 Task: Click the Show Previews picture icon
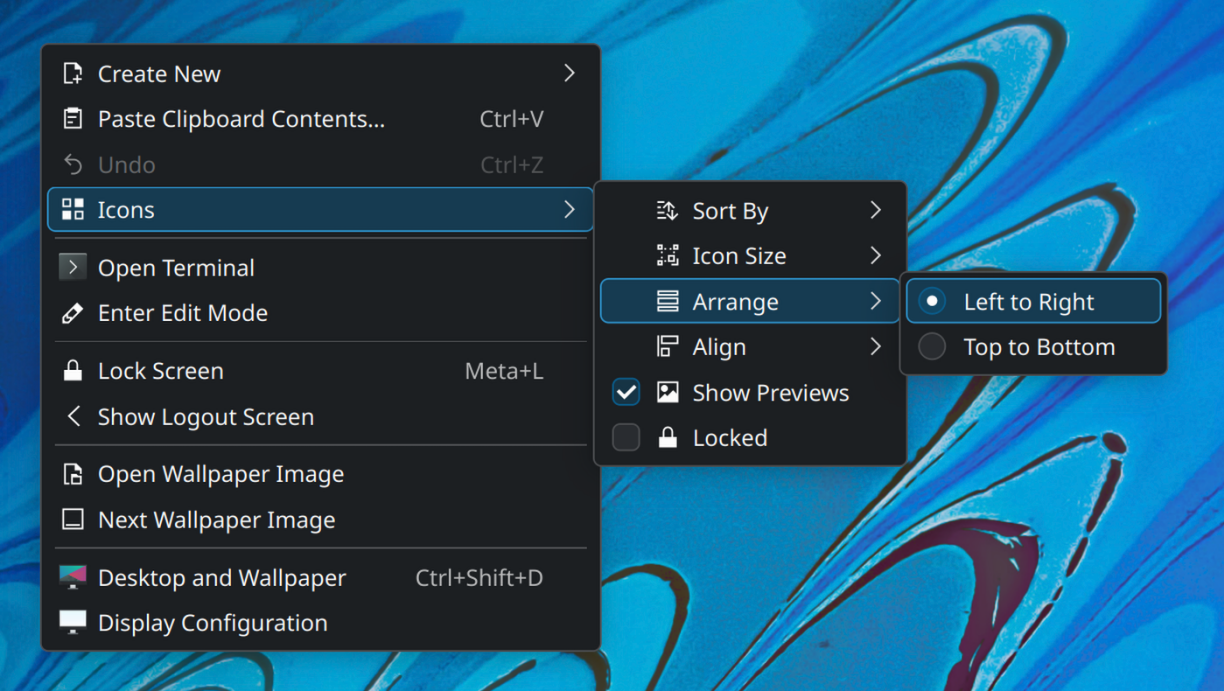(x=667, y=392)
